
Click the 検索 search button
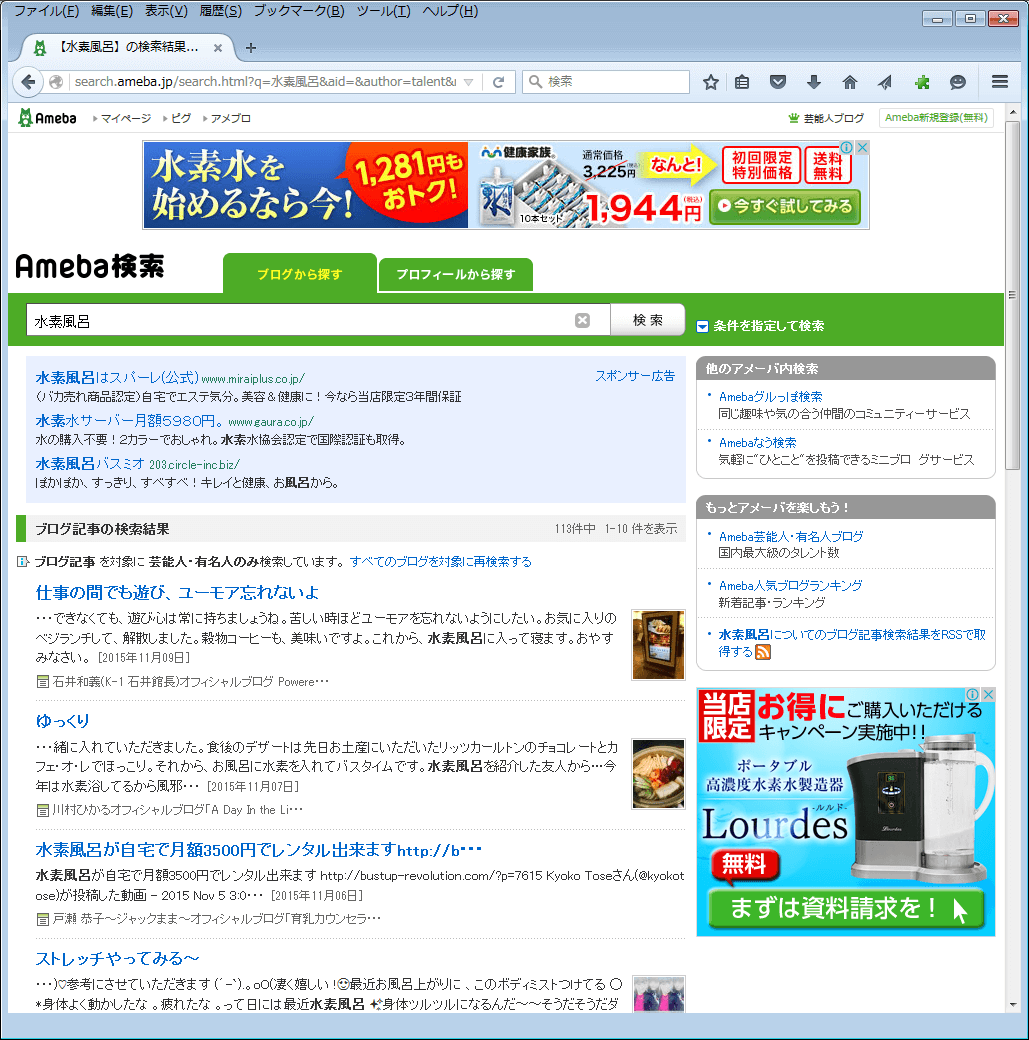(x=648, y=320)
